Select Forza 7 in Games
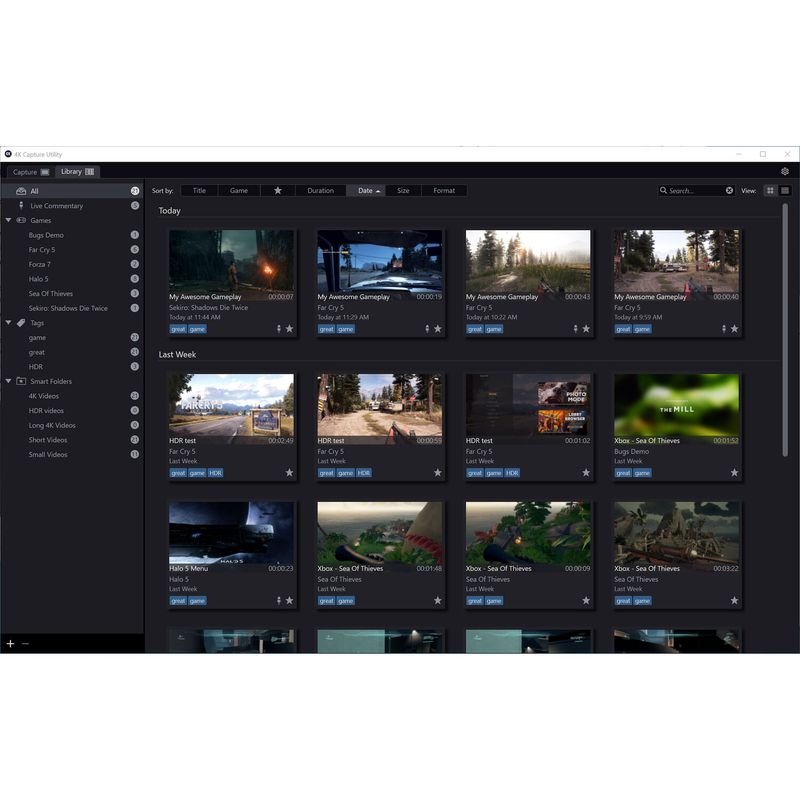Screen dimensions: 800x800 pyautogui.click(x=72, y=264)
